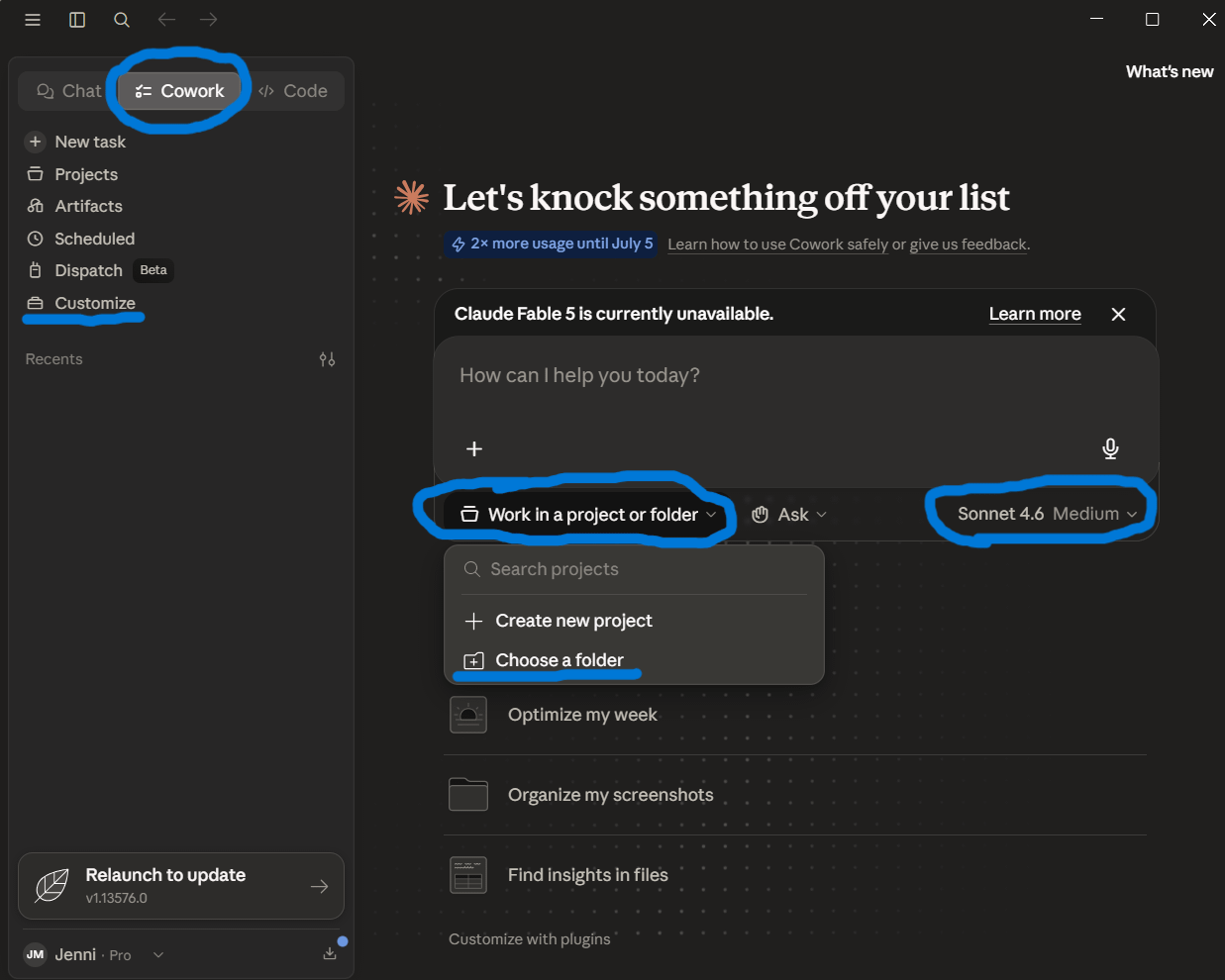Open the Ask mode dropdown
This screenshot has width=1225, height=980.
point(789,515)
